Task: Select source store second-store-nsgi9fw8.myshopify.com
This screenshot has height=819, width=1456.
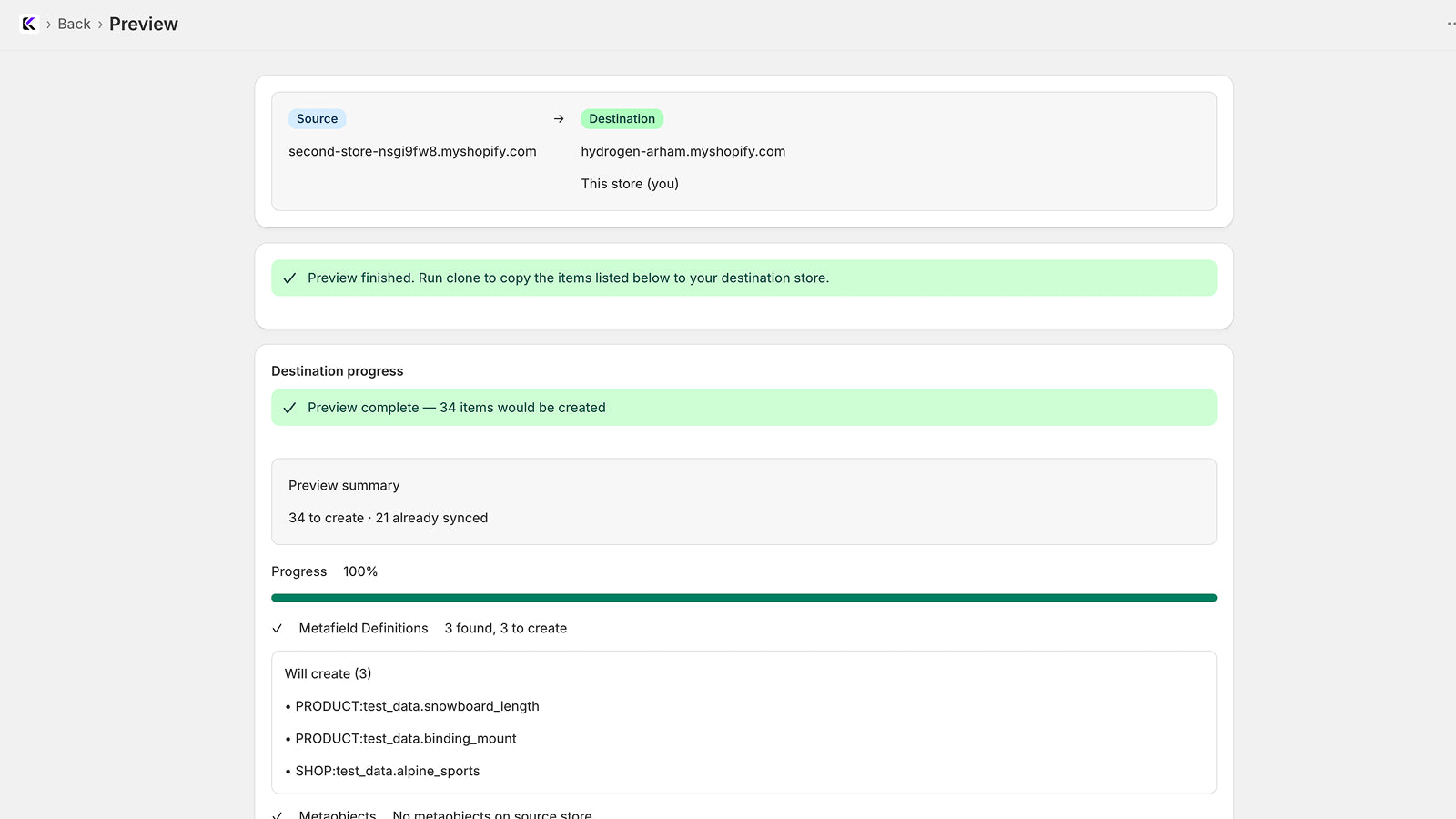Action: click(x=412, y=151)
